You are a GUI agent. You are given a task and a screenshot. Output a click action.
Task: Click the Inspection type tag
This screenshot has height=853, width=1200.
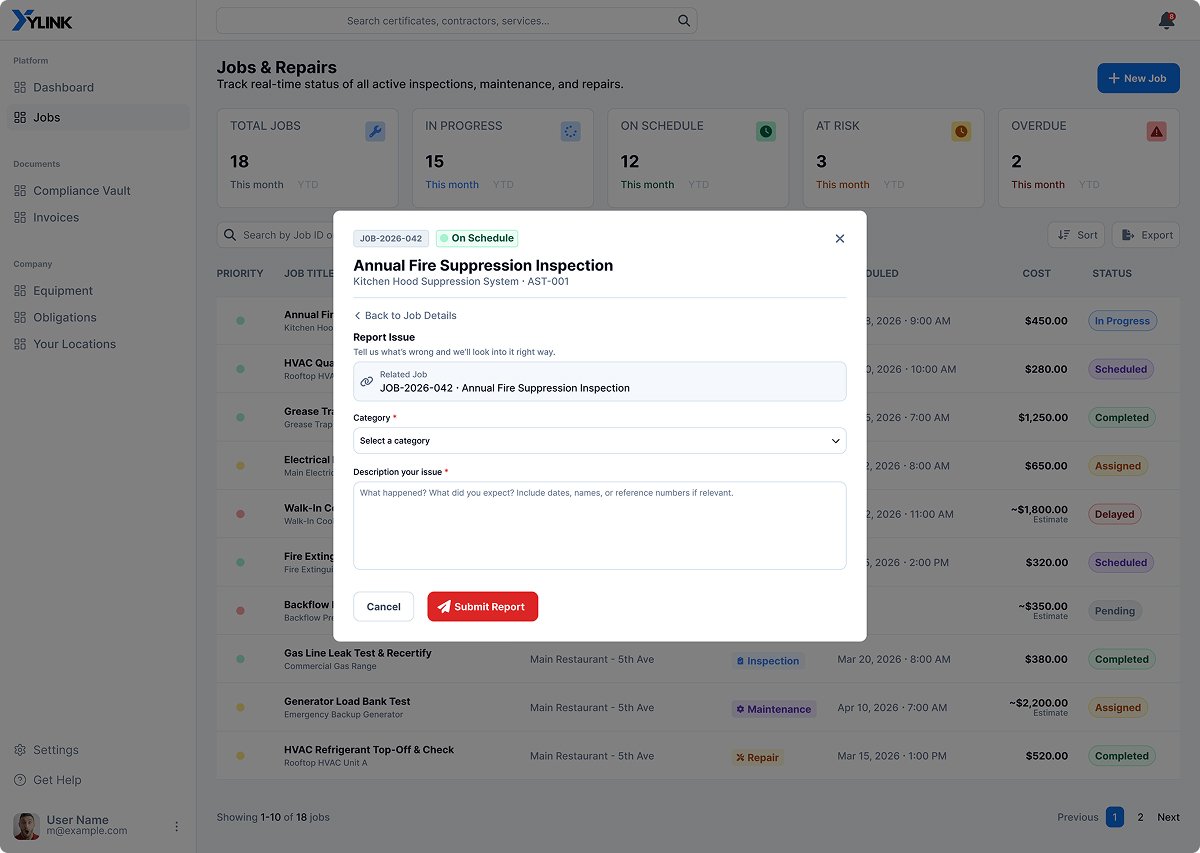click(767, 660)
